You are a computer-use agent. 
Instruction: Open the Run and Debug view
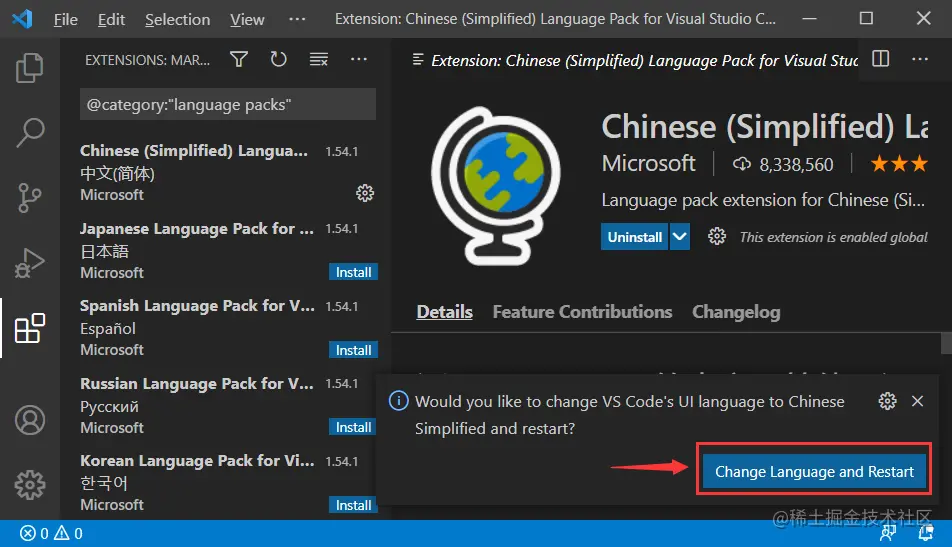pyautogui.click(x=29, y=263)
